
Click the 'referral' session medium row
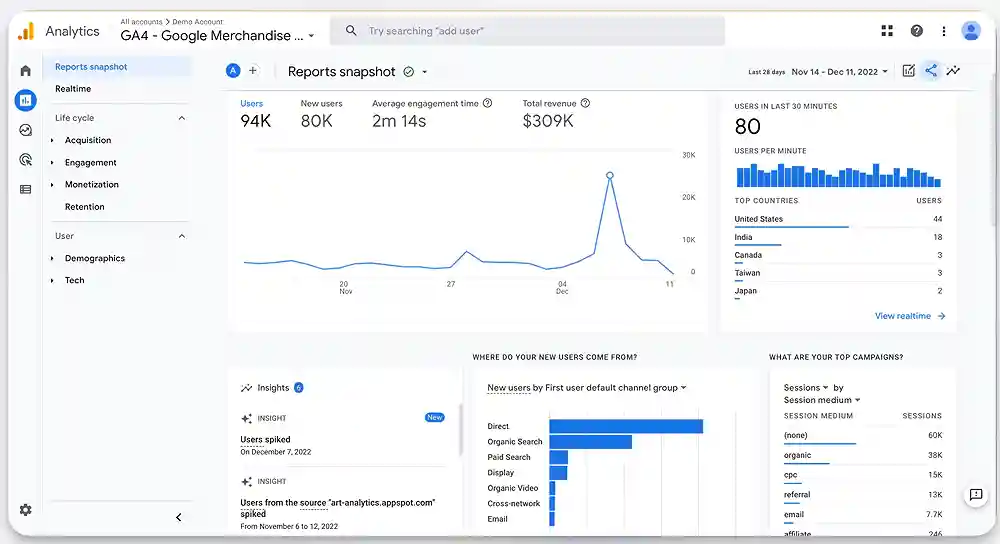pos(863,496)
